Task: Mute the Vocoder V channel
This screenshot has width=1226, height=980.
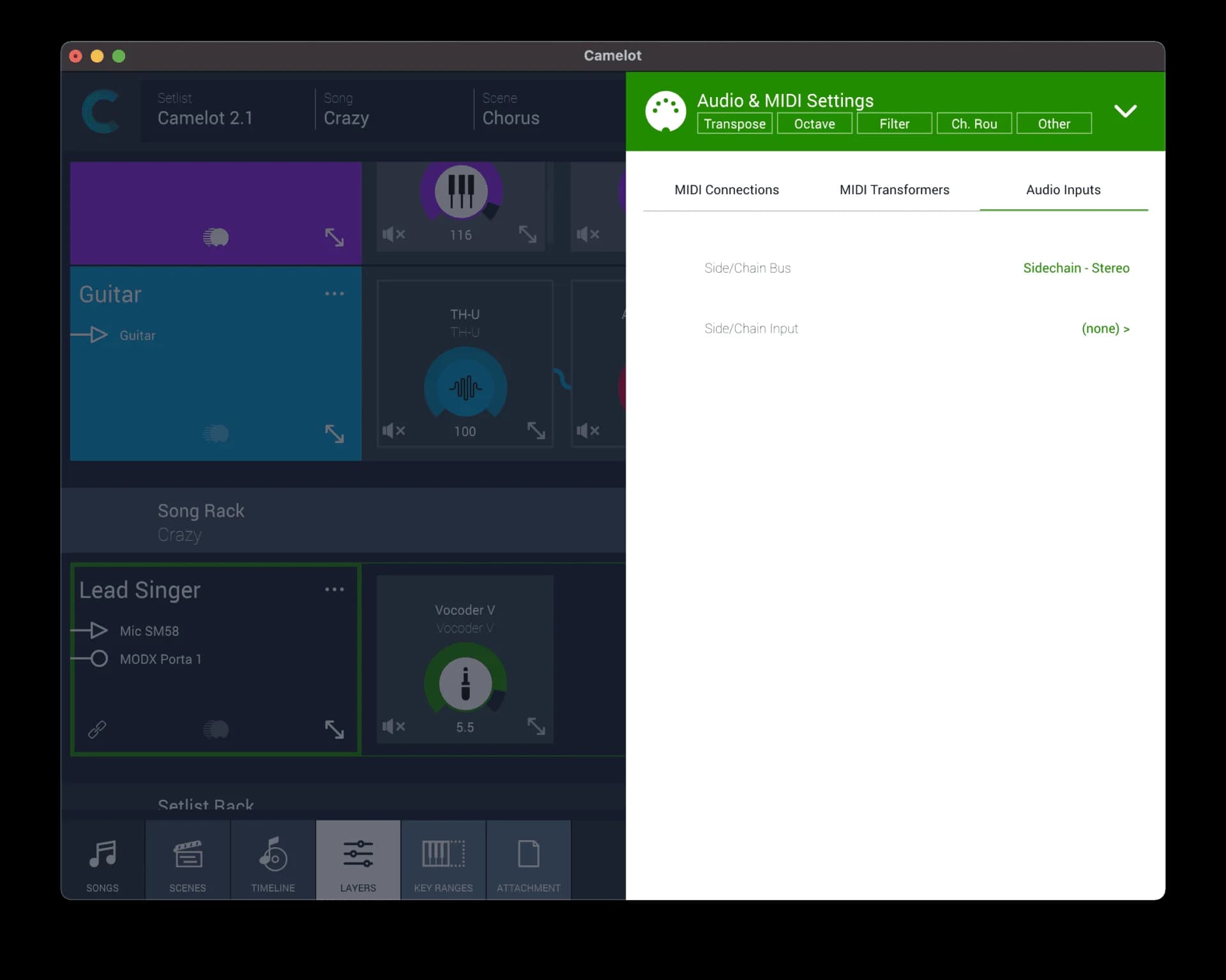Action: point(394,726)
